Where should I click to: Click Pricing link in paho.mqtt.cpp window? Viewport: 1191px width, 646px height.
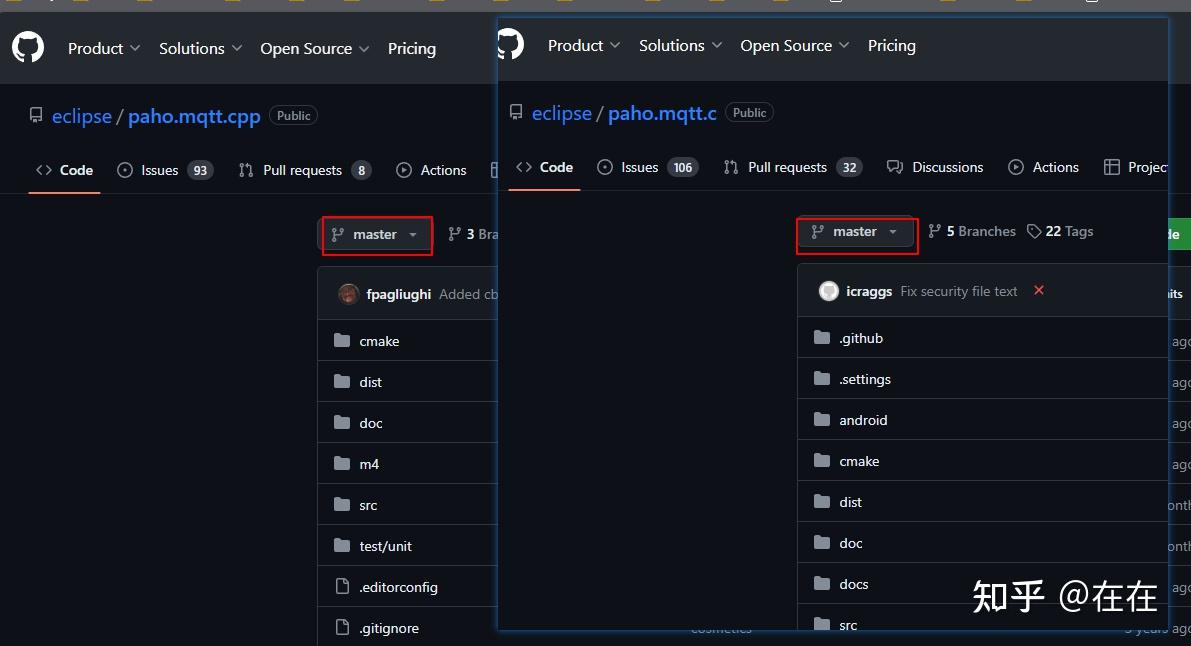(412, 49)
